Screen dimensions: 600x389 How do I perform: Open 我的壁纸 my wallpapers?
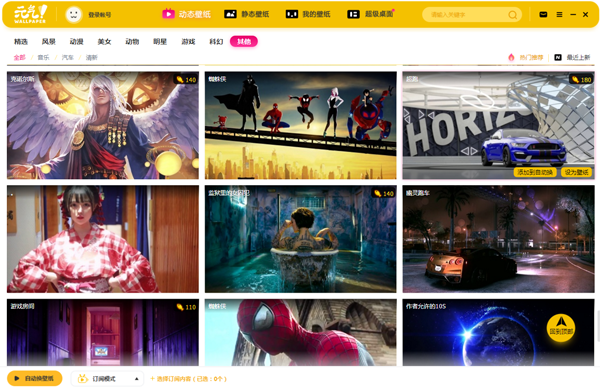tap(308, 14)
